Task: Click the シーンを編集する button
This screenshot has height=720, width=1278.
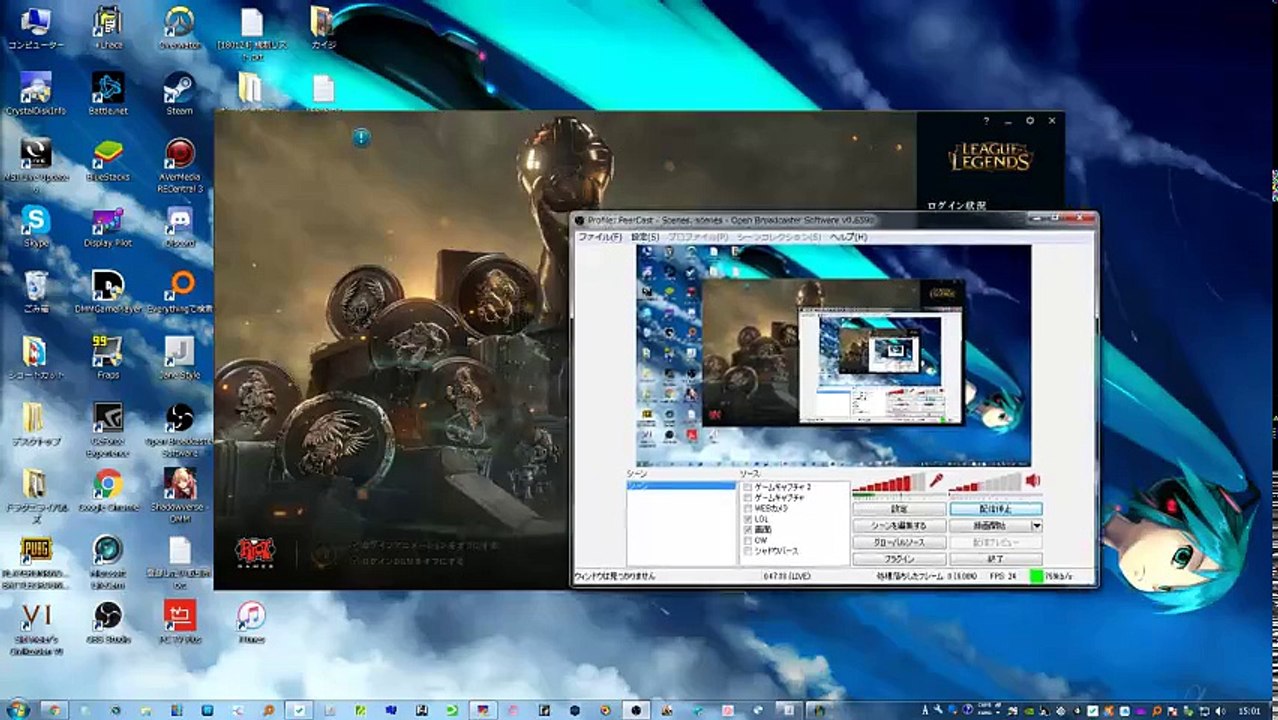Action: pos(899,526)
